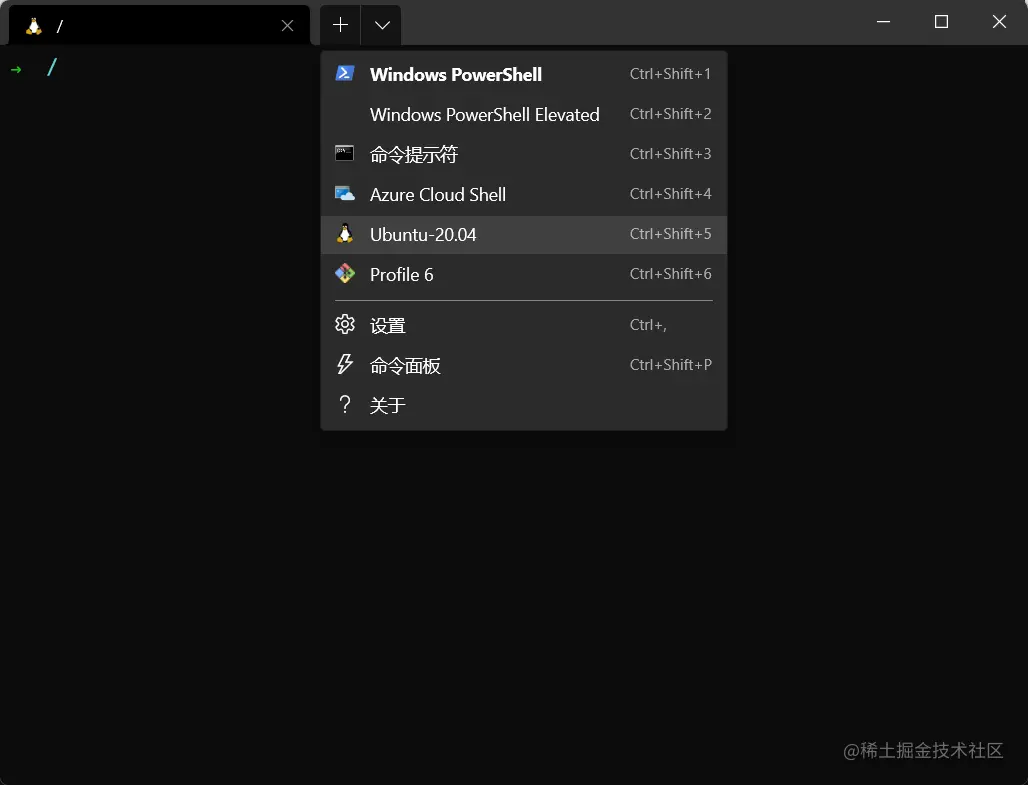Click the lightning bolt icon beside 命令面板

point(345,364)
